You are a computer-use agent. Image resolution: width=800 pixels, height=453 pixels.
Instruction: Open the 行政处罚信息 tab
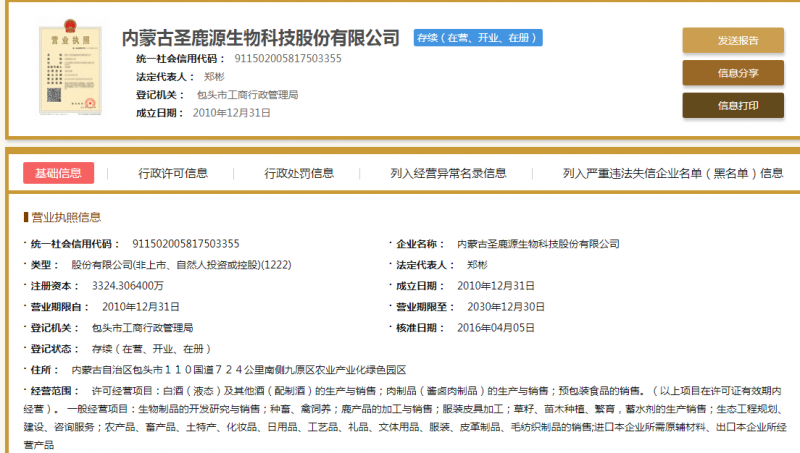(x=299, y=173)
